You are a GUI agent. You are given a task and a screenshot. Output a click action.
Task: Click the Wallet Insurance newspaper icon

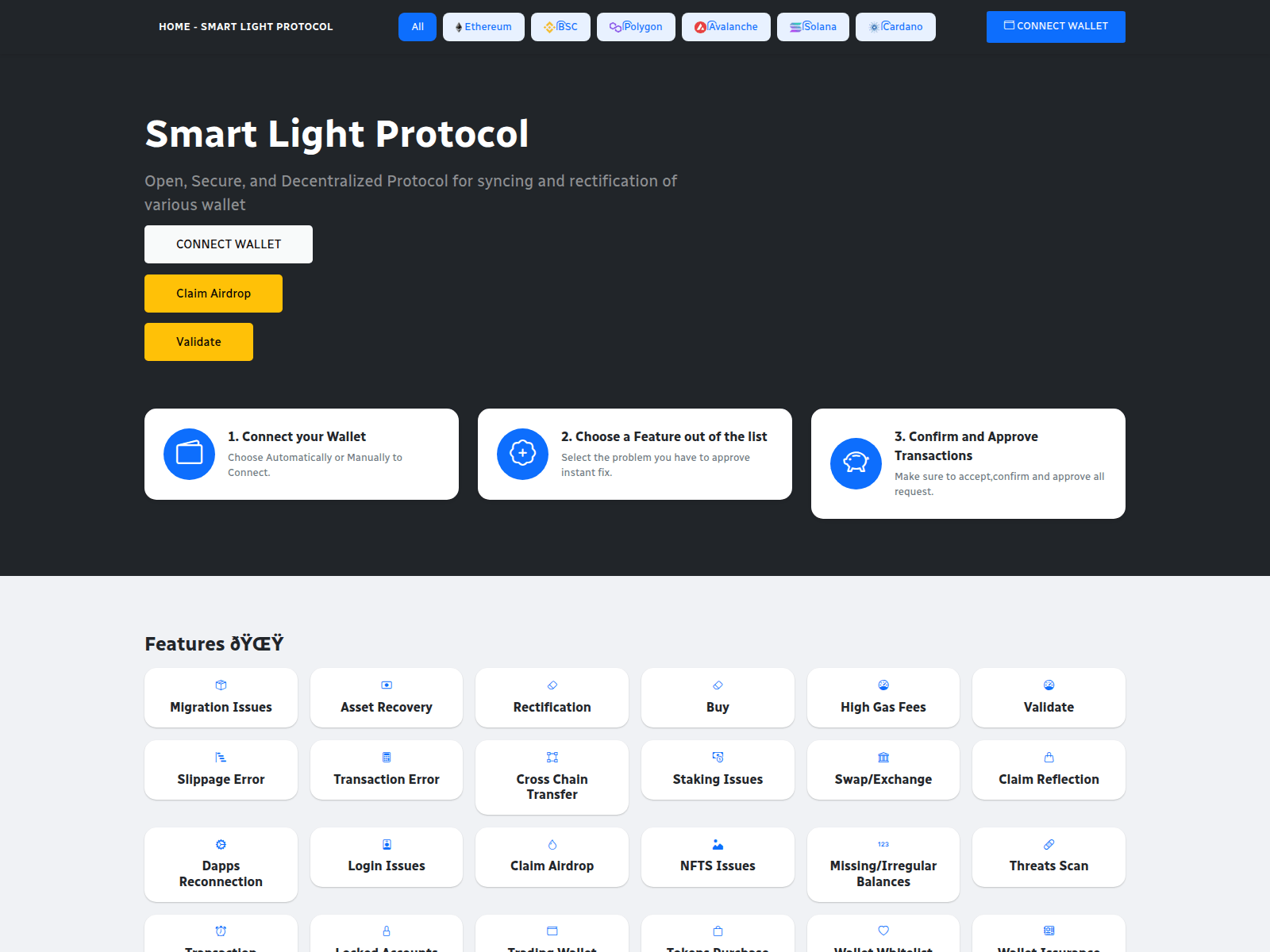[1049, 931]
